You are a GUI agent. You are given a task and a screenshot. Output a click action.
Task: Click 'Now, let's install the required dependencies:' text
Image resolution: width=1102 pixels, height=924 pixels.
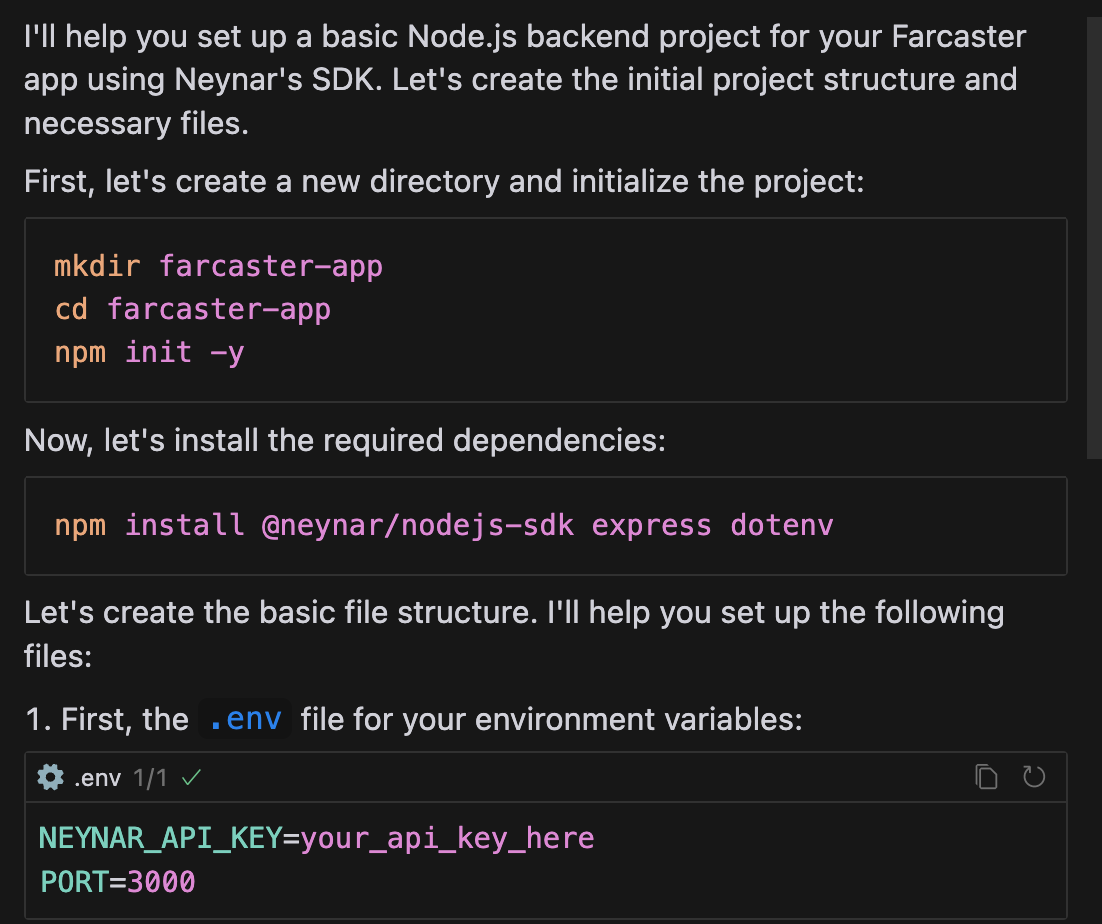point(344,441)
